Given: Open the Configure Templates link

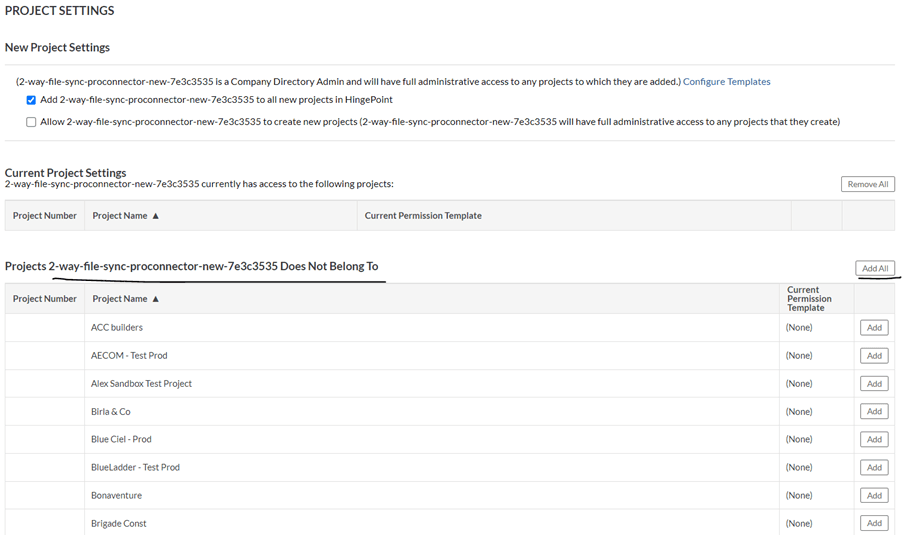Looking at the screenshot, I should (726, 82).
